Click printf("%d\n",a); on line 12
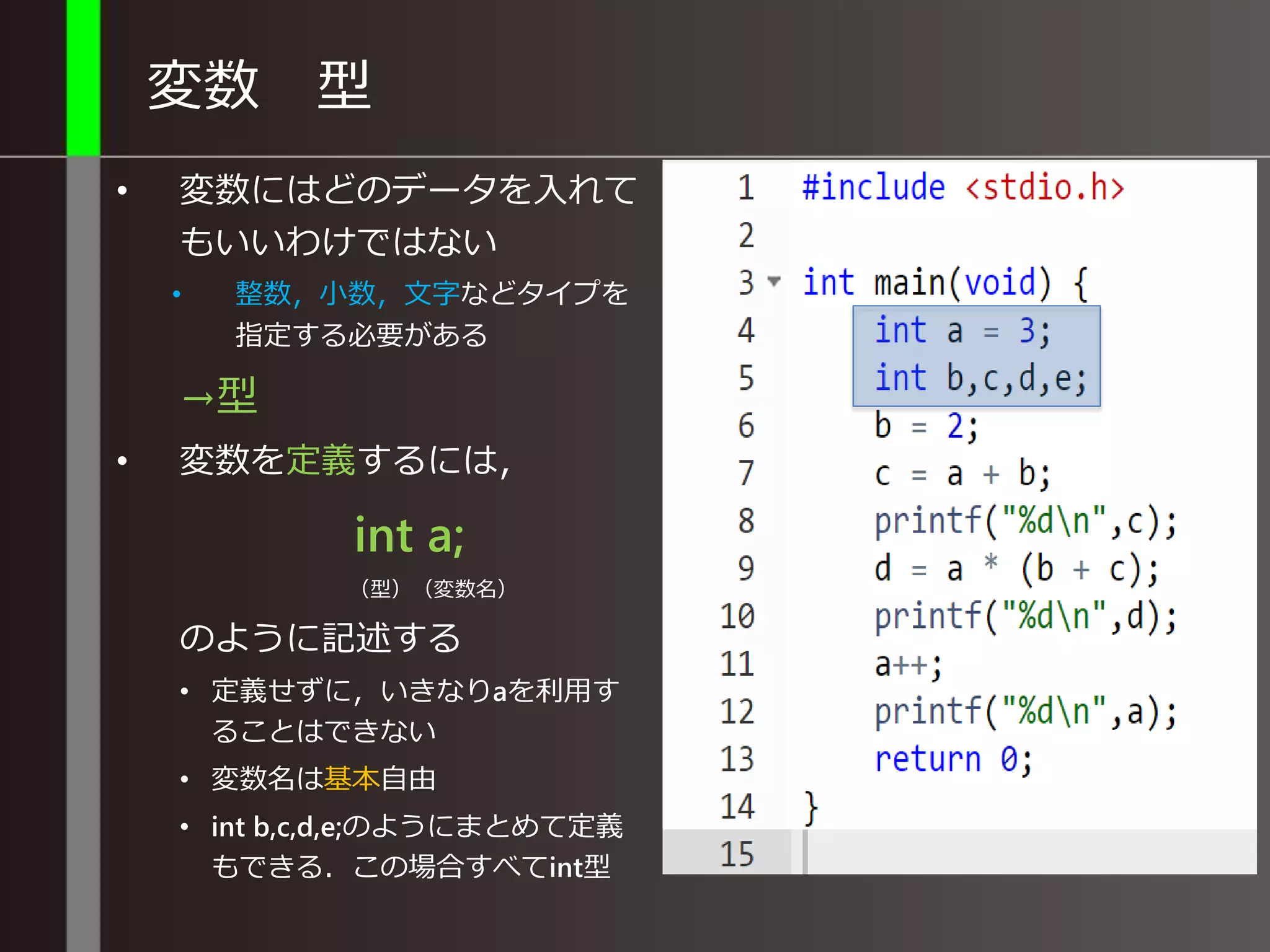 coord(1026,712)
